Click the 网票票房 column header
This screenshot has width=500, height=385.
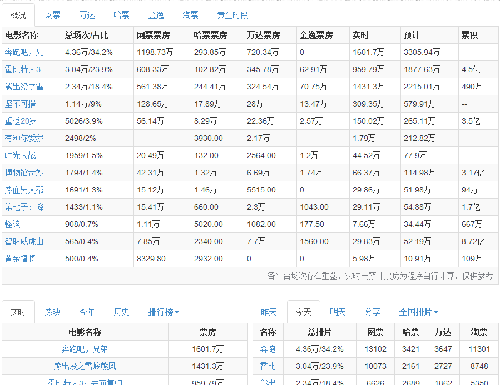point(153,35)
